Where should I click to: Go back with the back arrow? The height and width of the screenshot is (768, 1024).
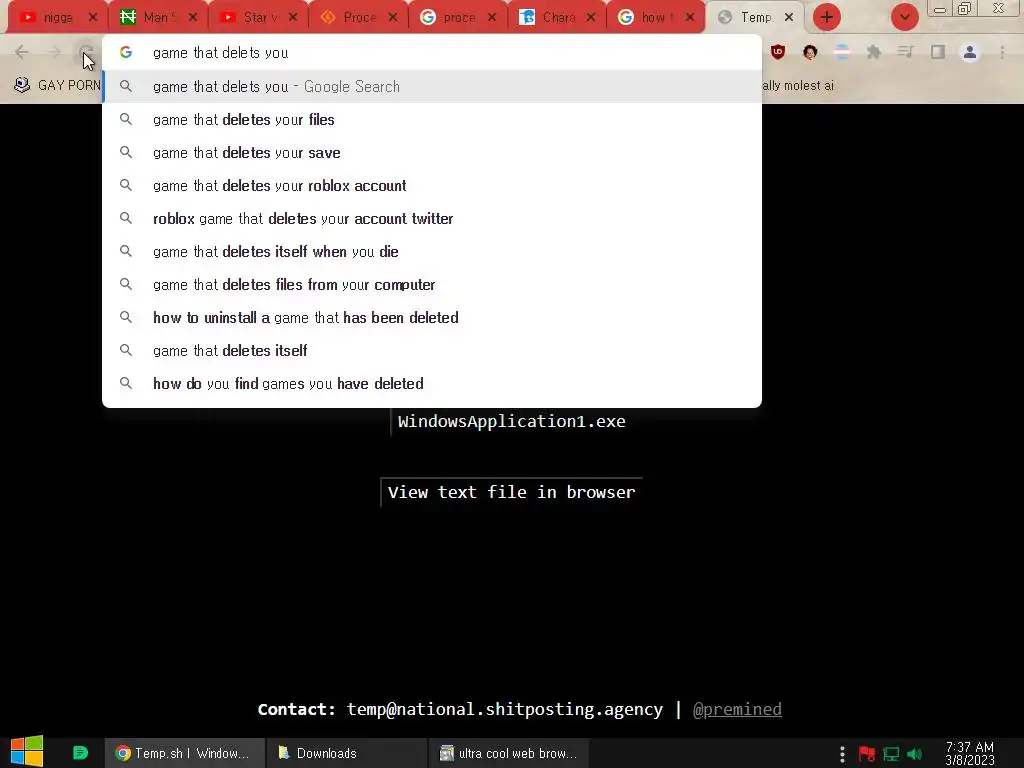(x=22, y=52)
